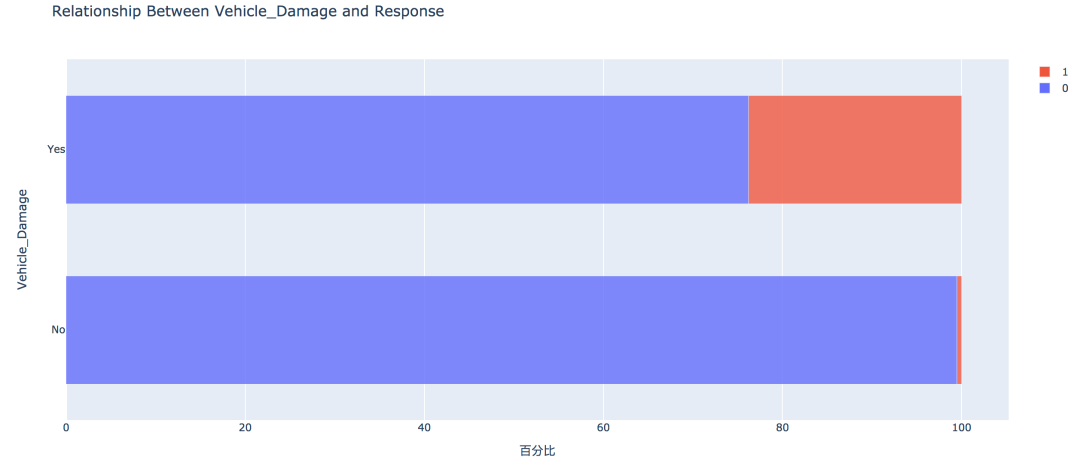1080x463 pixels.
Task: Click the Yes y-axis category label
Action: pos(56,149)
